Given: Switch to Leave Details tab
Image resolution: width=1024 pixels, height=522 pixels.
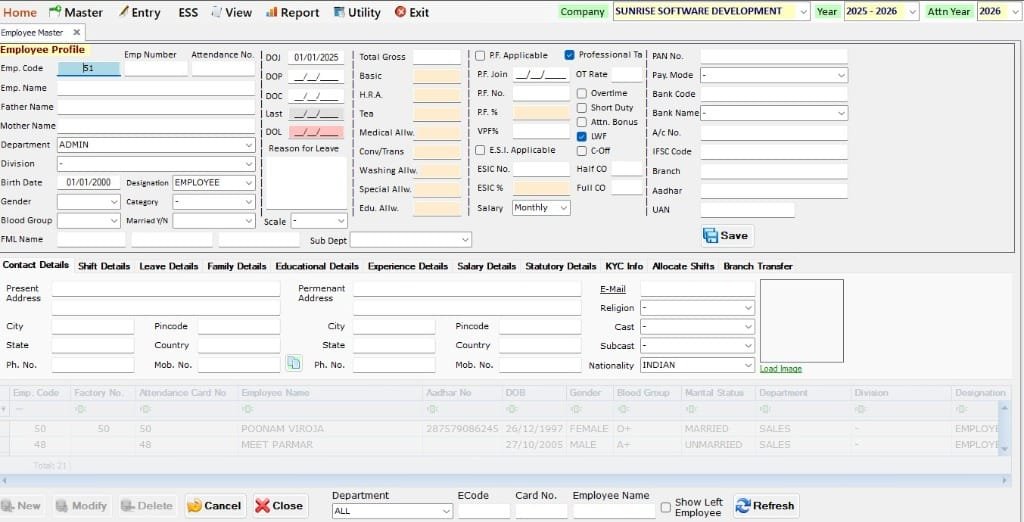Looking at the screenshot, I should pyautogui.click(x=168, y=266).
